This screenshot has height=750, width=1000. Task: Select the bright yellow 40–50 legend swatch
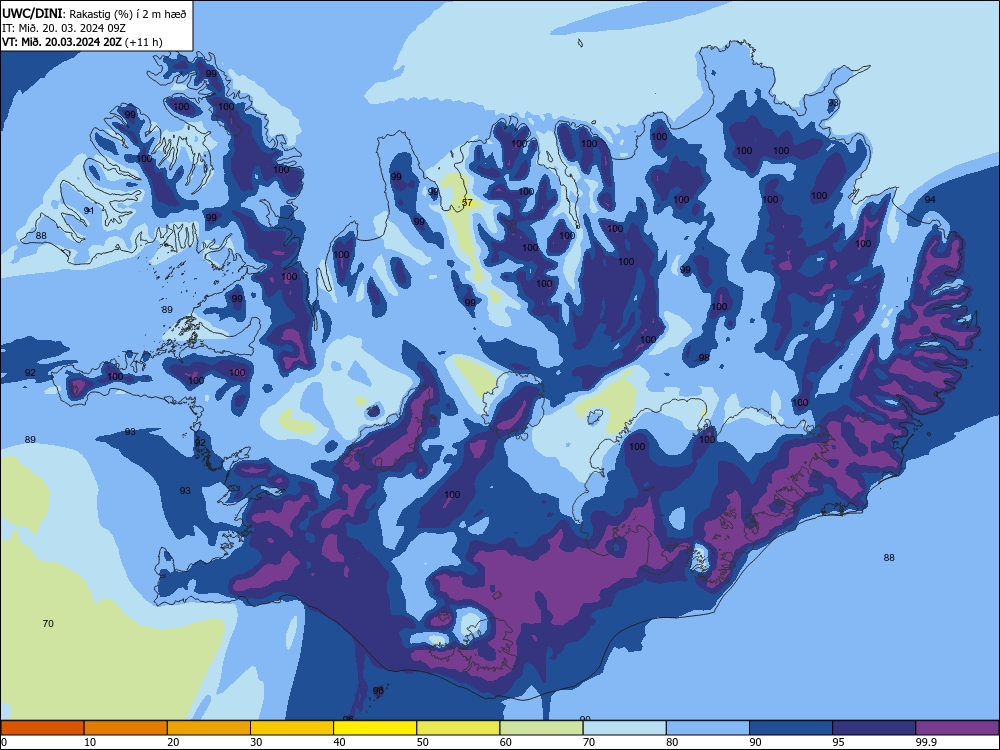(x=375, y=728)
